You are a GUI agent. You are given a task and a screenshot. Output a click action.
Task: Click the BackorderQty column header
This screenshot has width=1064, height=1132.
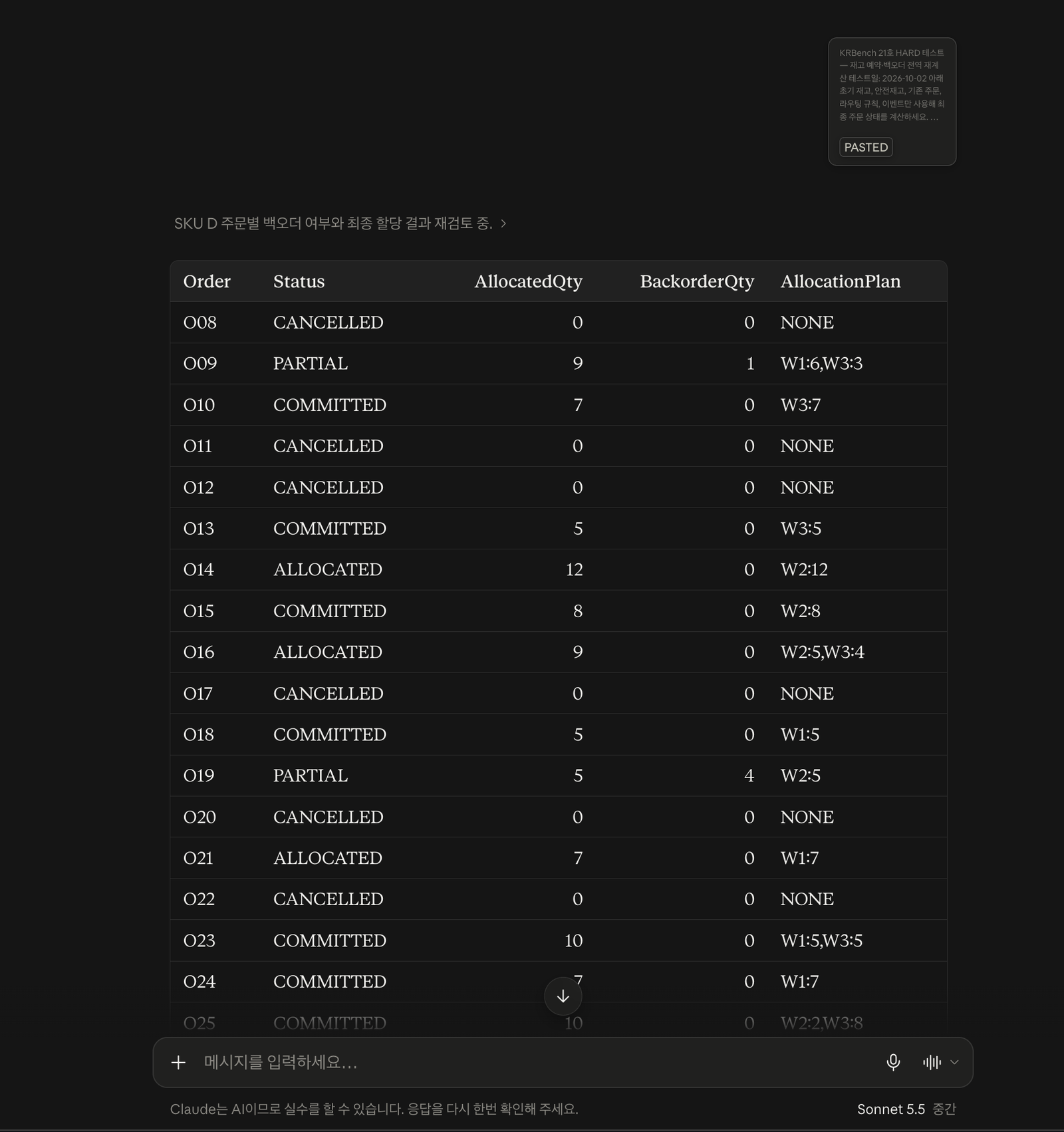(697, 281)
